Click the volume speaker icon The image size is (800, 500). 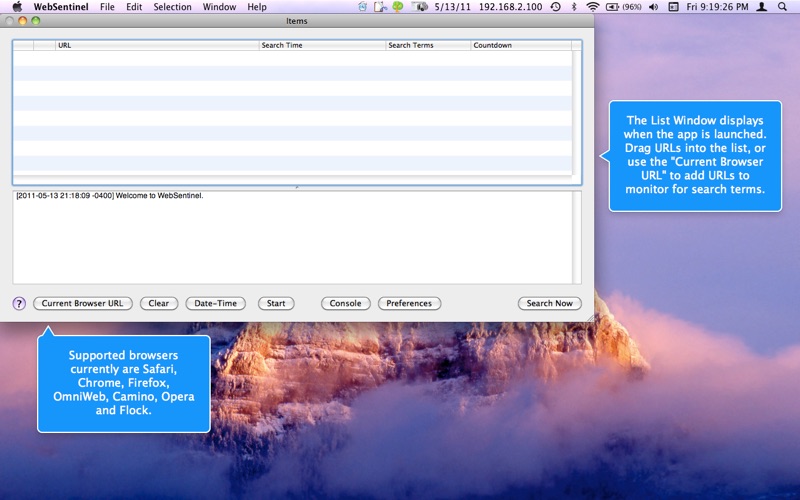[x=653, y=7]
